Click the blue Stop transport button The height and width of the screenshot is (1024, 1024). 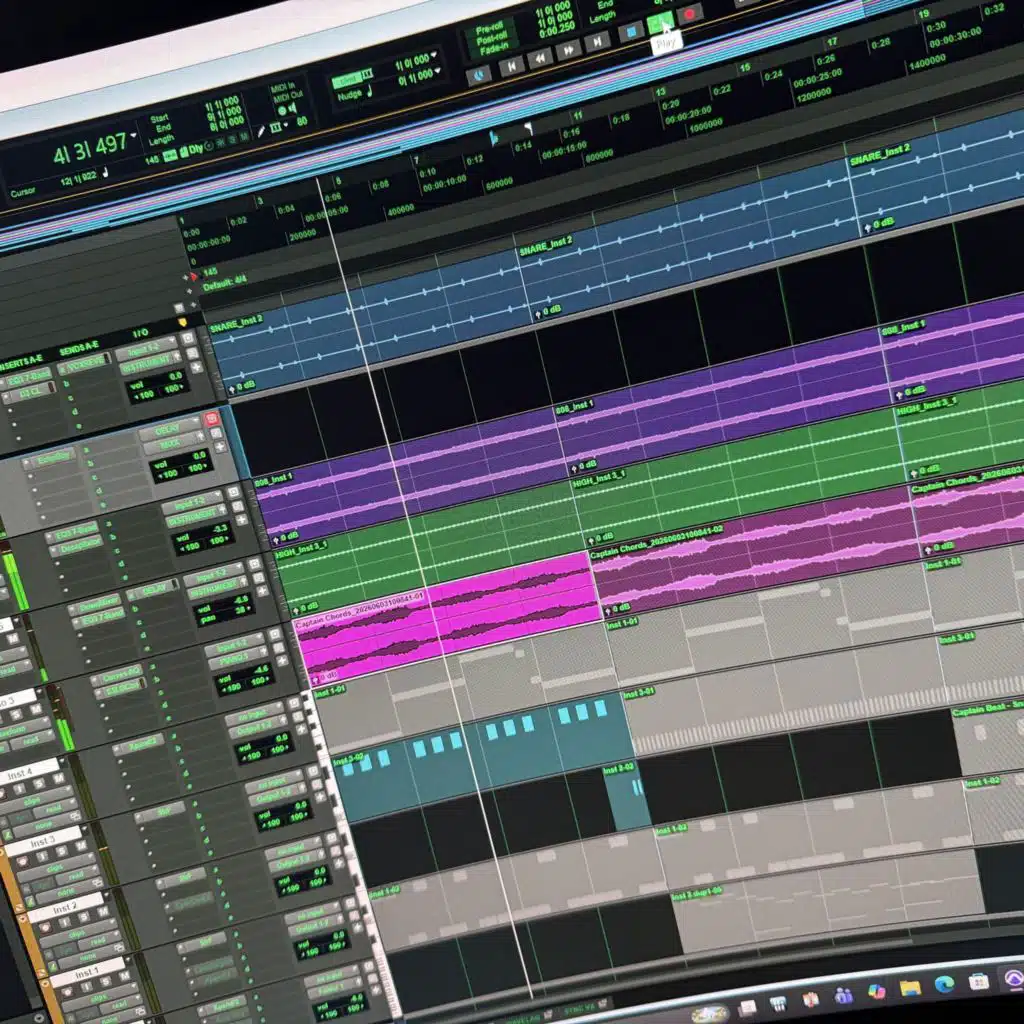631,31
